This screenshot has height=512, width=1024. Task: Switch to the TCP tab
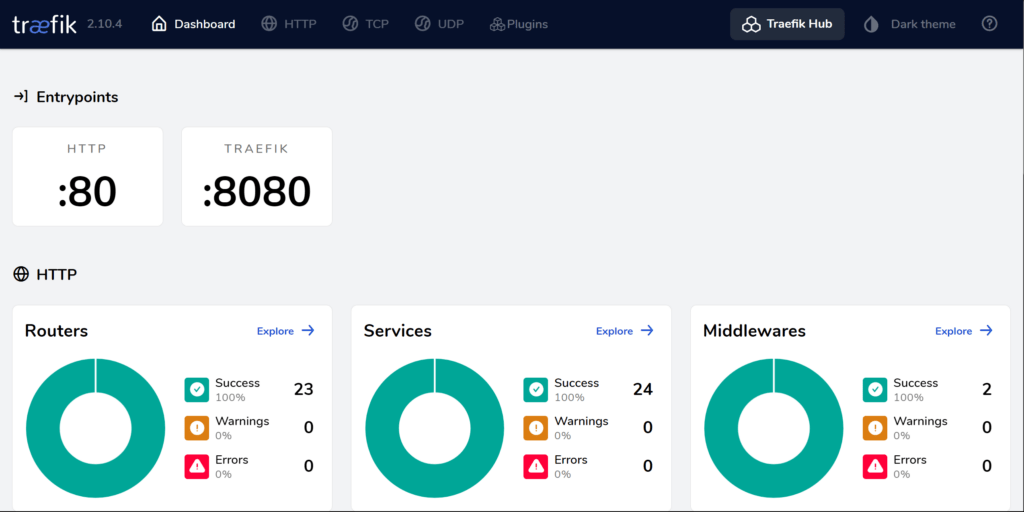365,24
